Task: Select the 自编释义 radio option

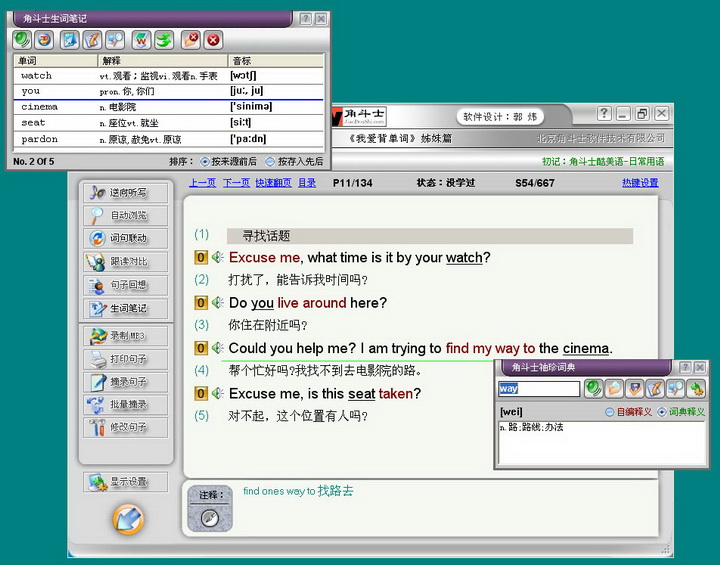Action: pyautogui.click(x=609, y=412)
